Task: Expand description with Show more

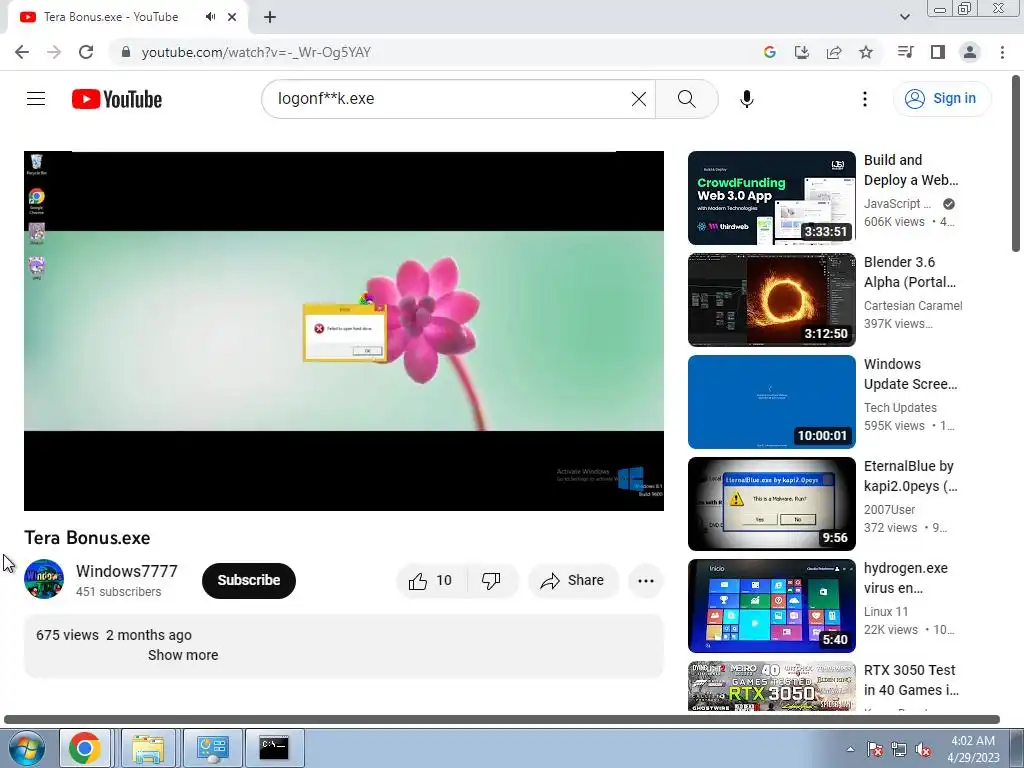Action: [x=183, y=655]
